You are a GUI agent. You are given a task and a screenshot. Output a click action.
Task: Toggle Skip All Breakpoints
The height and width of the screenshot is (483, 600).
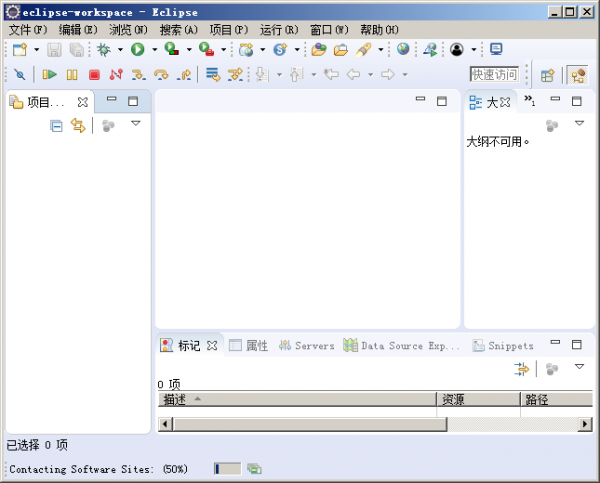pyautogui.click(x=20, y=74)
